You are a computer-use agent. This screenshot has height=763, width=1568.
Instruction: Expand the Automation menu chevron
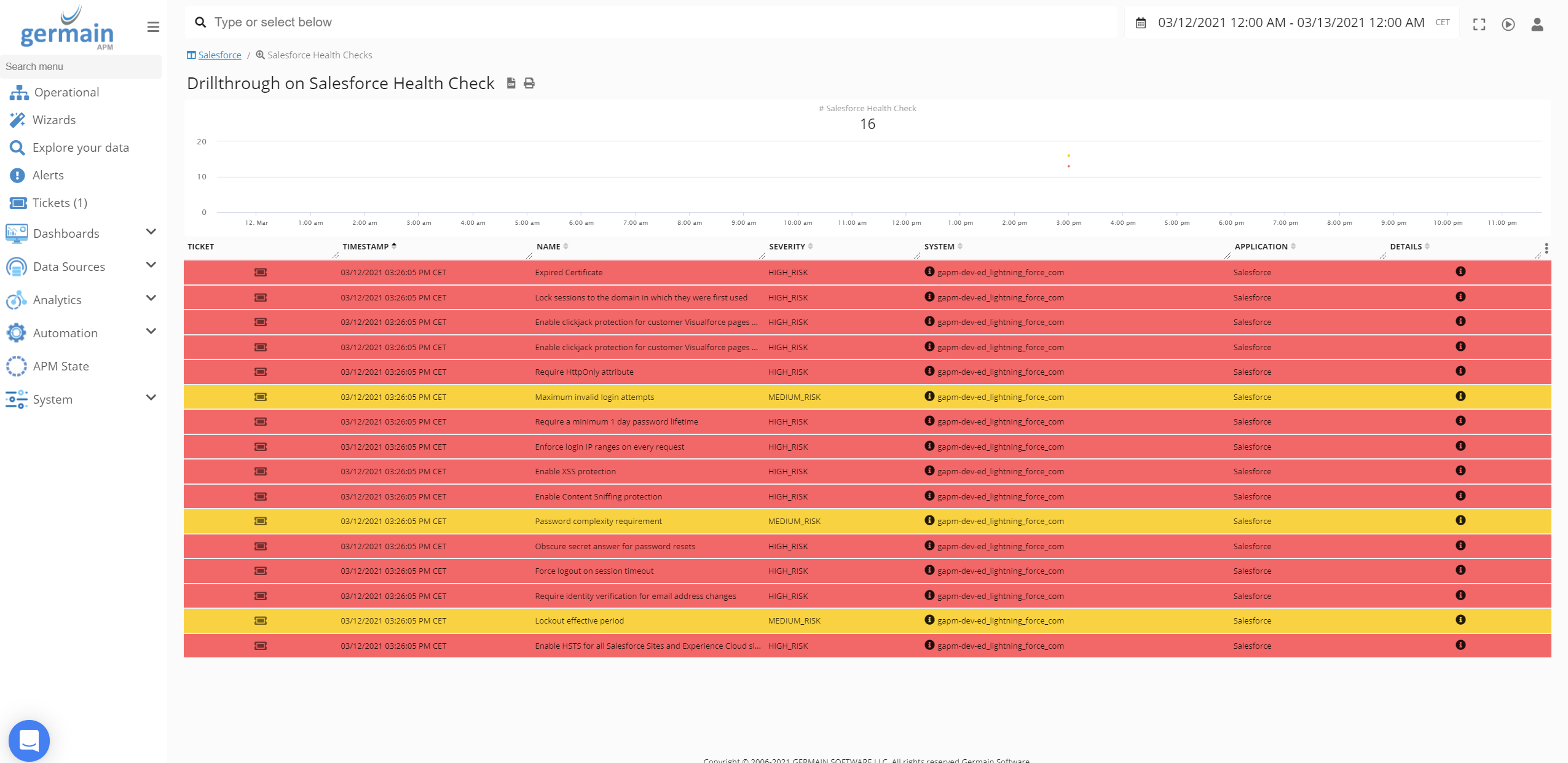[151, 332]
